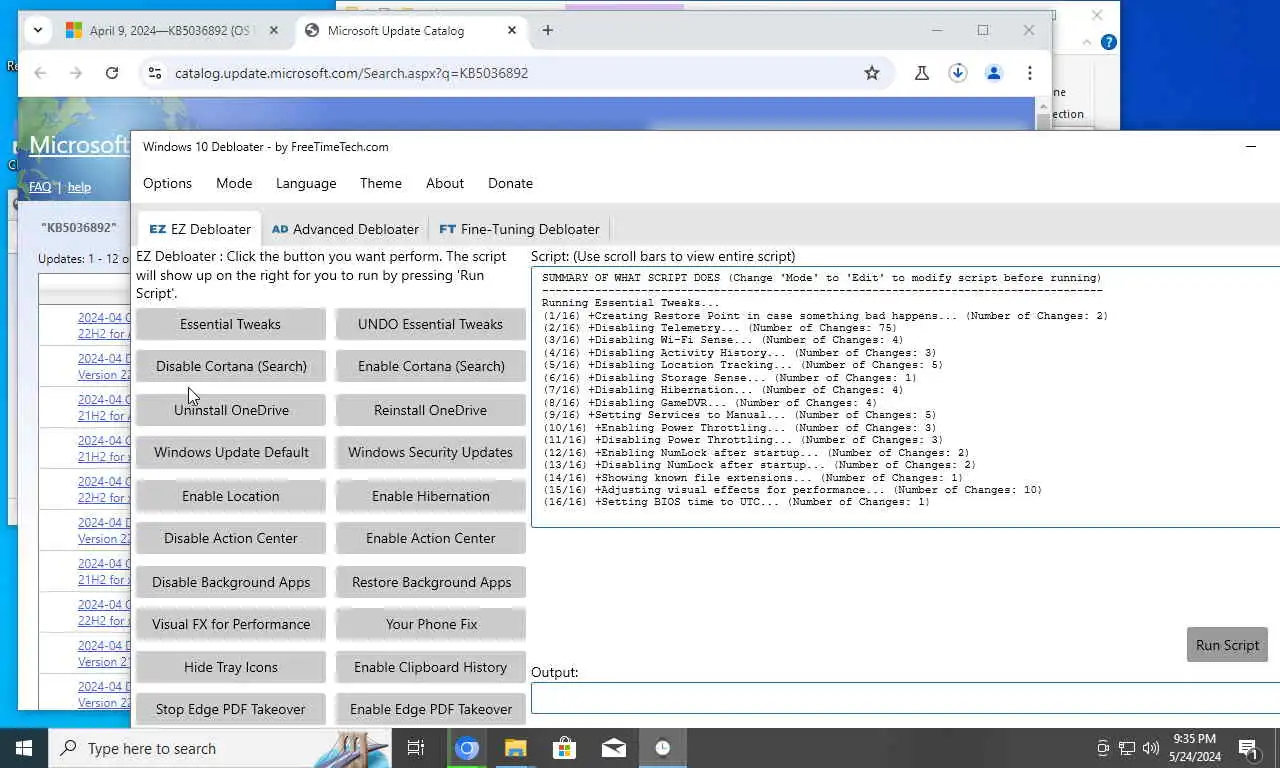Open new Chrome tab with plus icon
The width and height of the screenshot is (1280, 768).
click(x=547, y=30)
